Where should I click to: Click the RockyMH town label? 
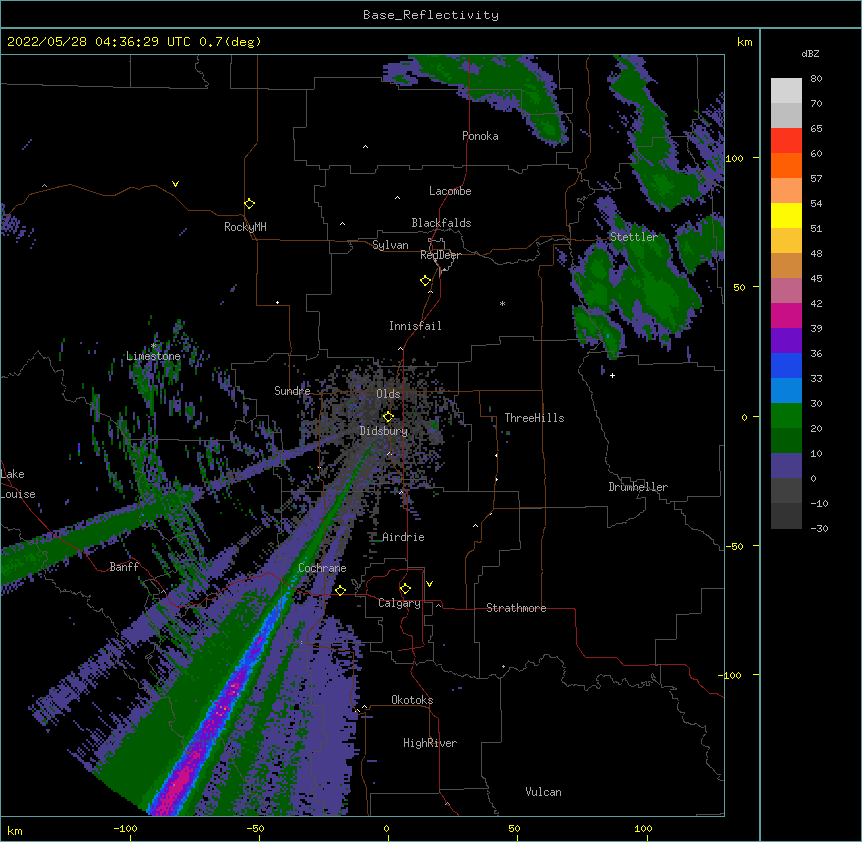point(245,227)
